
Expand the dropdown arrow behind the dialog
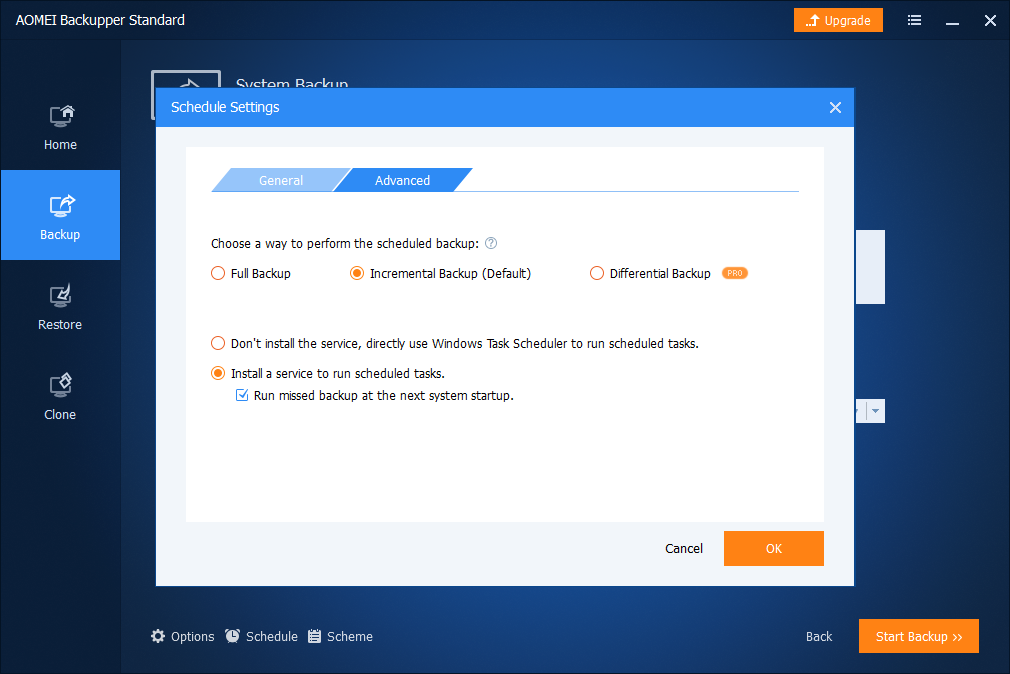tap(875, 411)
